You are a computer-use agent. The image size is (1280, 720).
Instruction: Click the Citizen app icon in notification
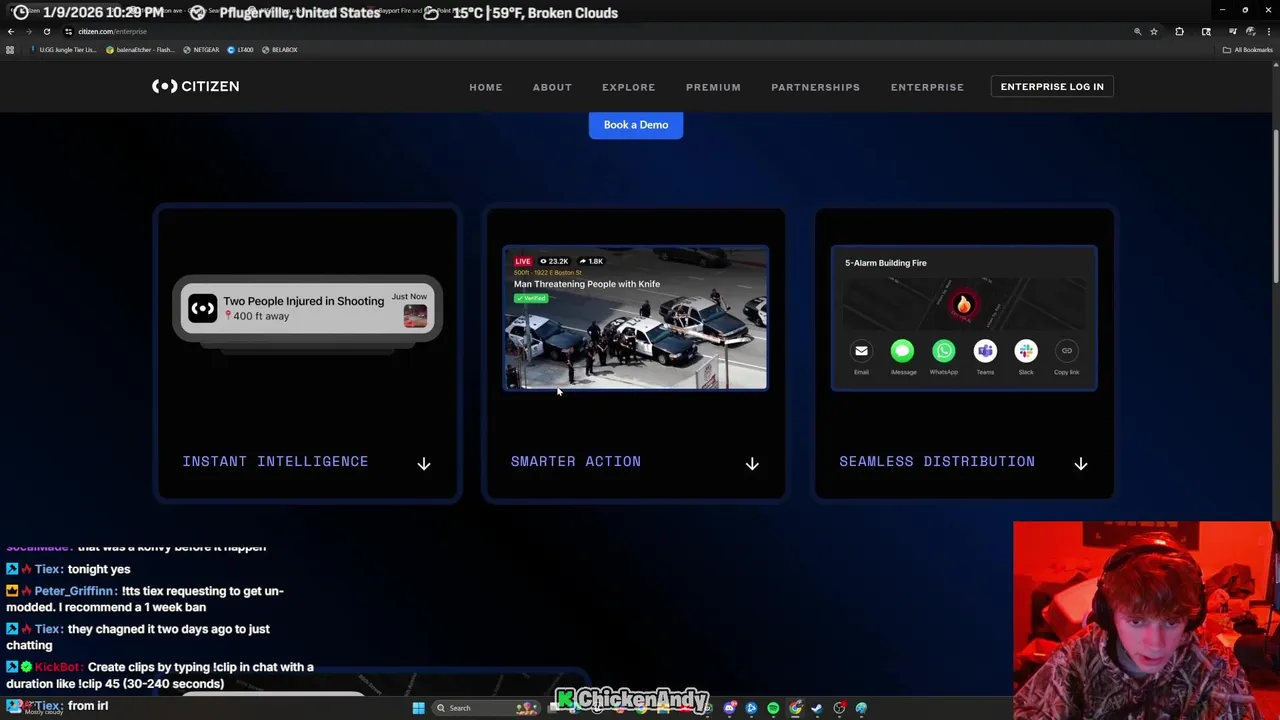202,309
